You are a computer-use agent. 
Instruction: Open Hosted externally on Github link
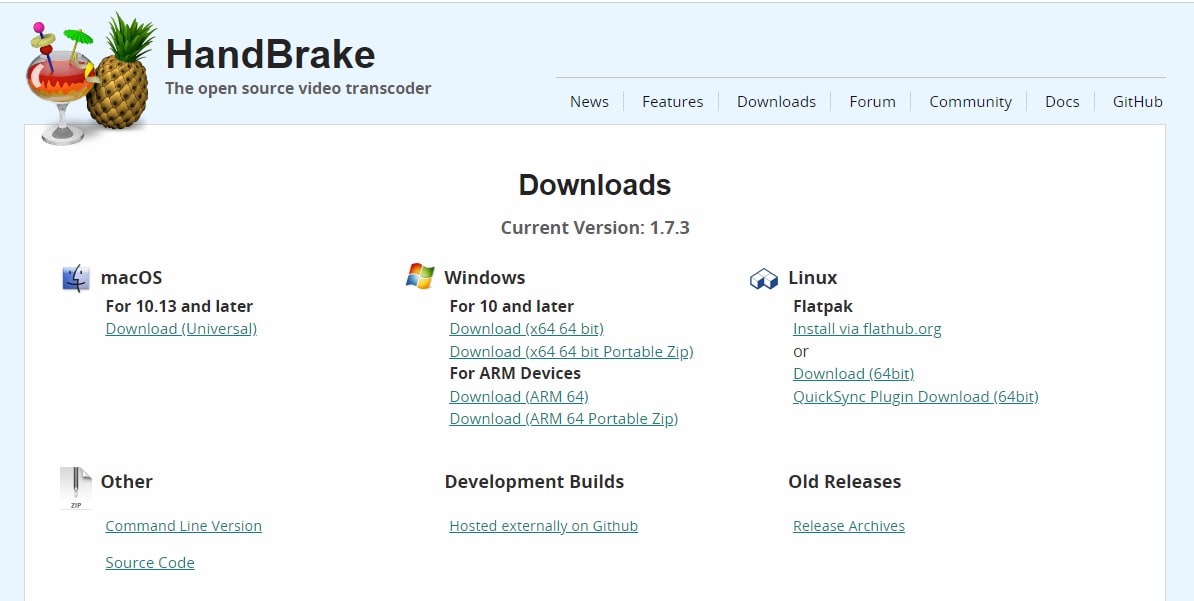tap(544, 526)
